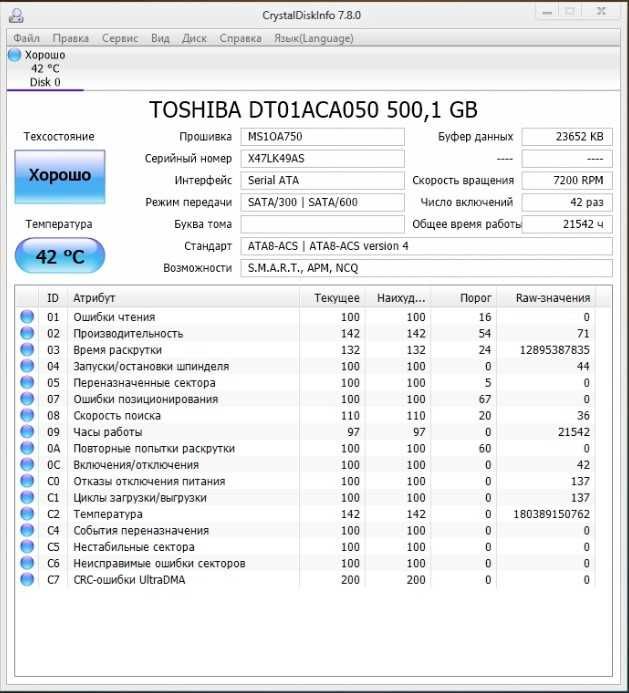Click the Raw-значения column header
This screenshot has width=629, height=693.
pyautogui.click(x=546, y=298)
